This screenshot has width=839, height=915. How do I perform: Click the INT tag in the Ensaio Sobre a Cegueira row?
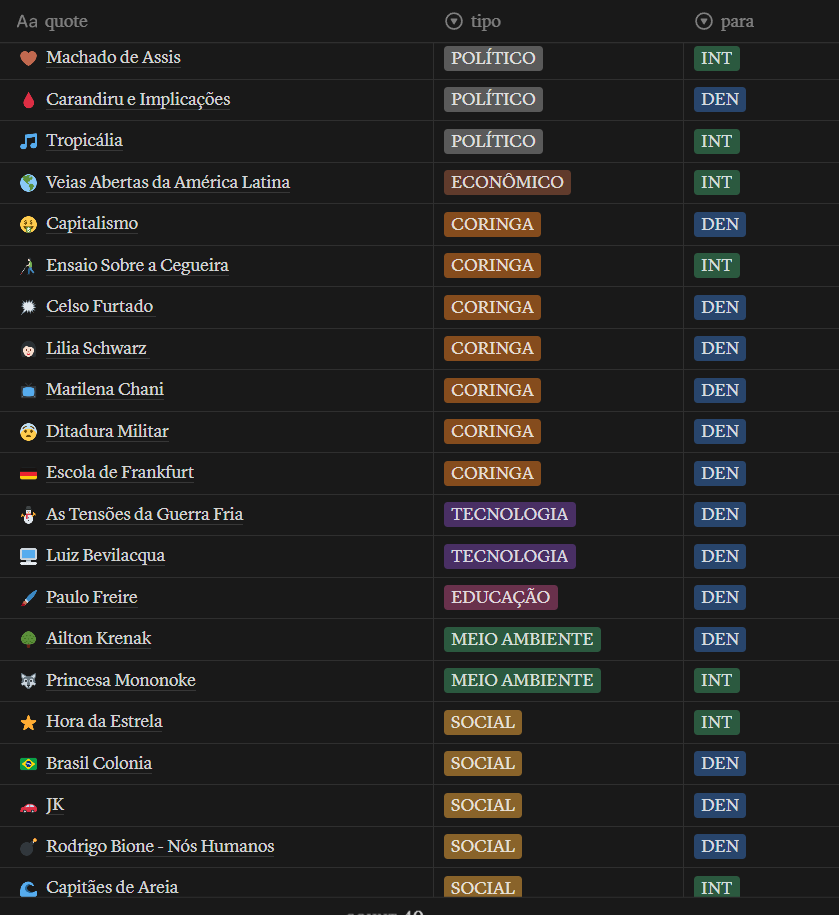[716, 265]
